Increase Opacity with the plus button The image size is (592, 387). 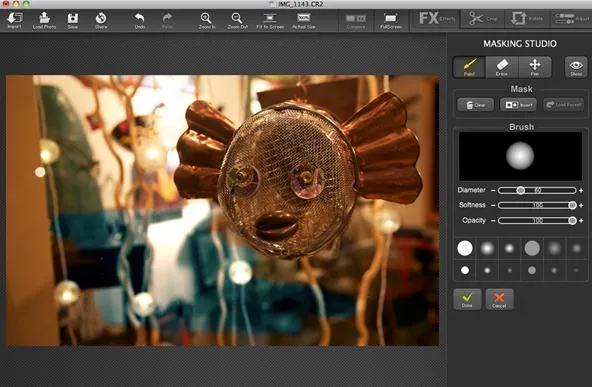[x=581, y=220]
